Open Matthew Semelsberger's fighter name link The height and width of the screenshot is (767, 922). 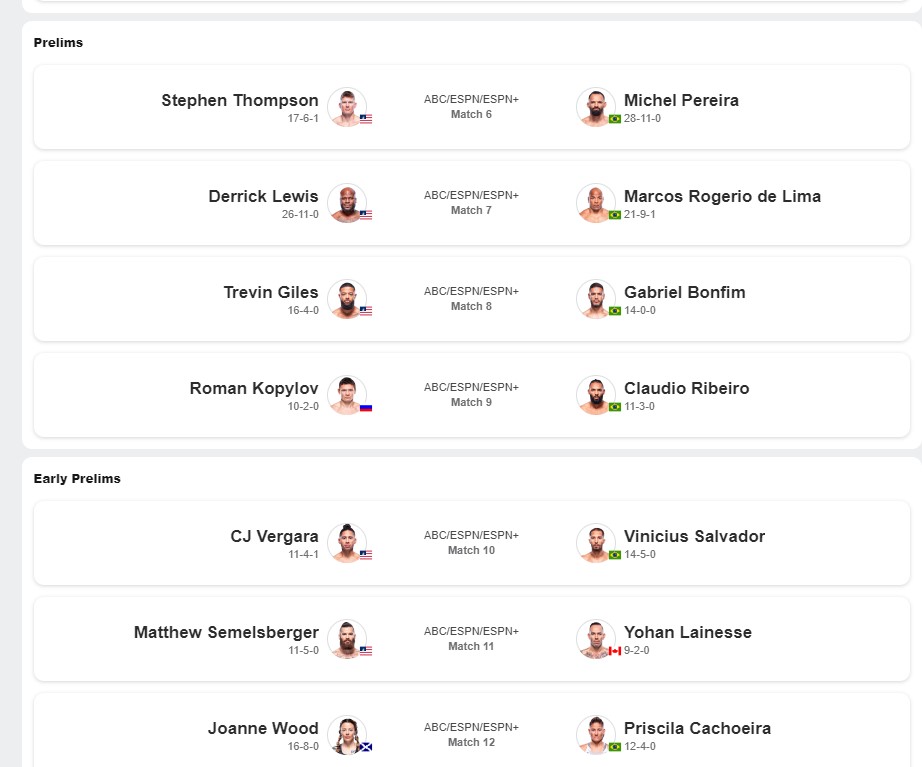[x=226, y=632]
